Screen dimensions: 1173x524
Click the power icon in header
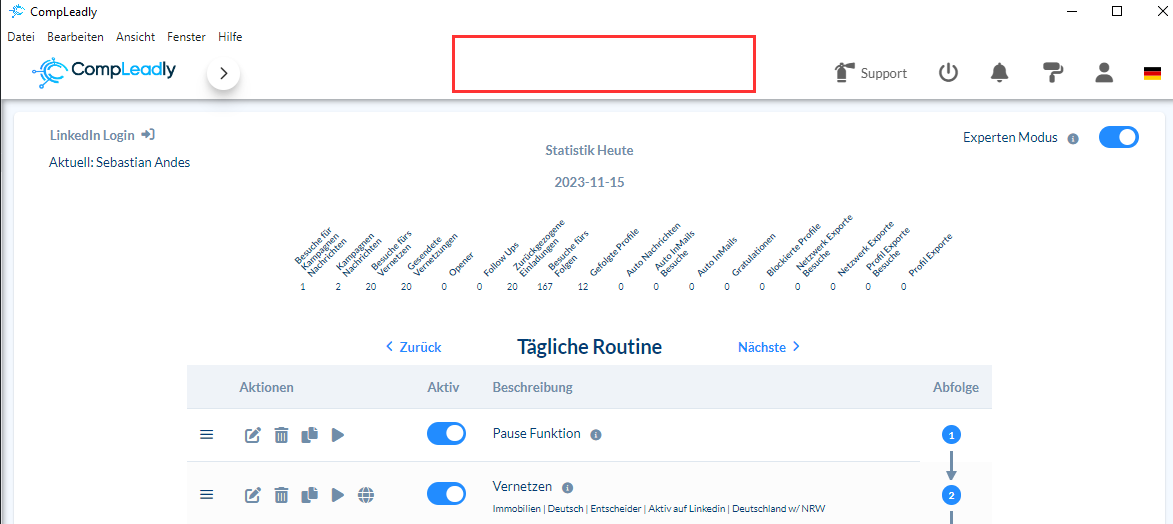[948, 73]
